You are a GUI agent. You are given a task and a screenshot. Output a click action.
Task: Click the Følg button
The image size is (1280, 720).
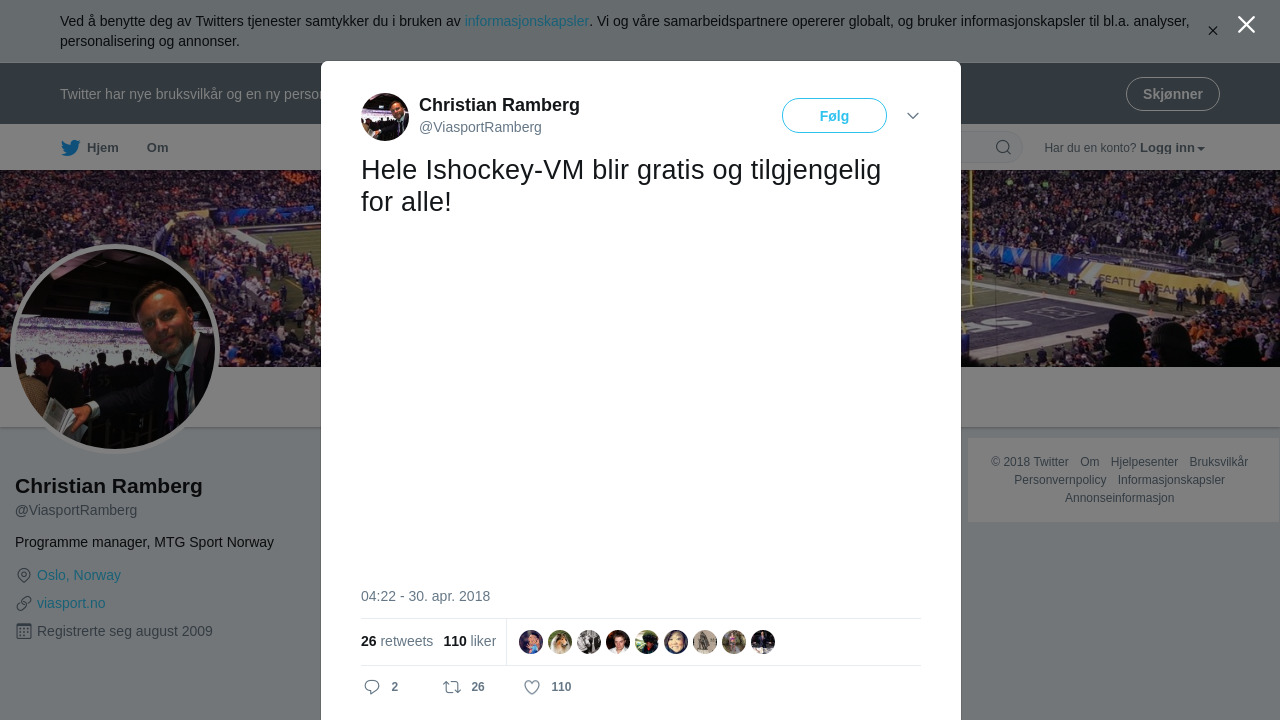click(x=834, y=116)
